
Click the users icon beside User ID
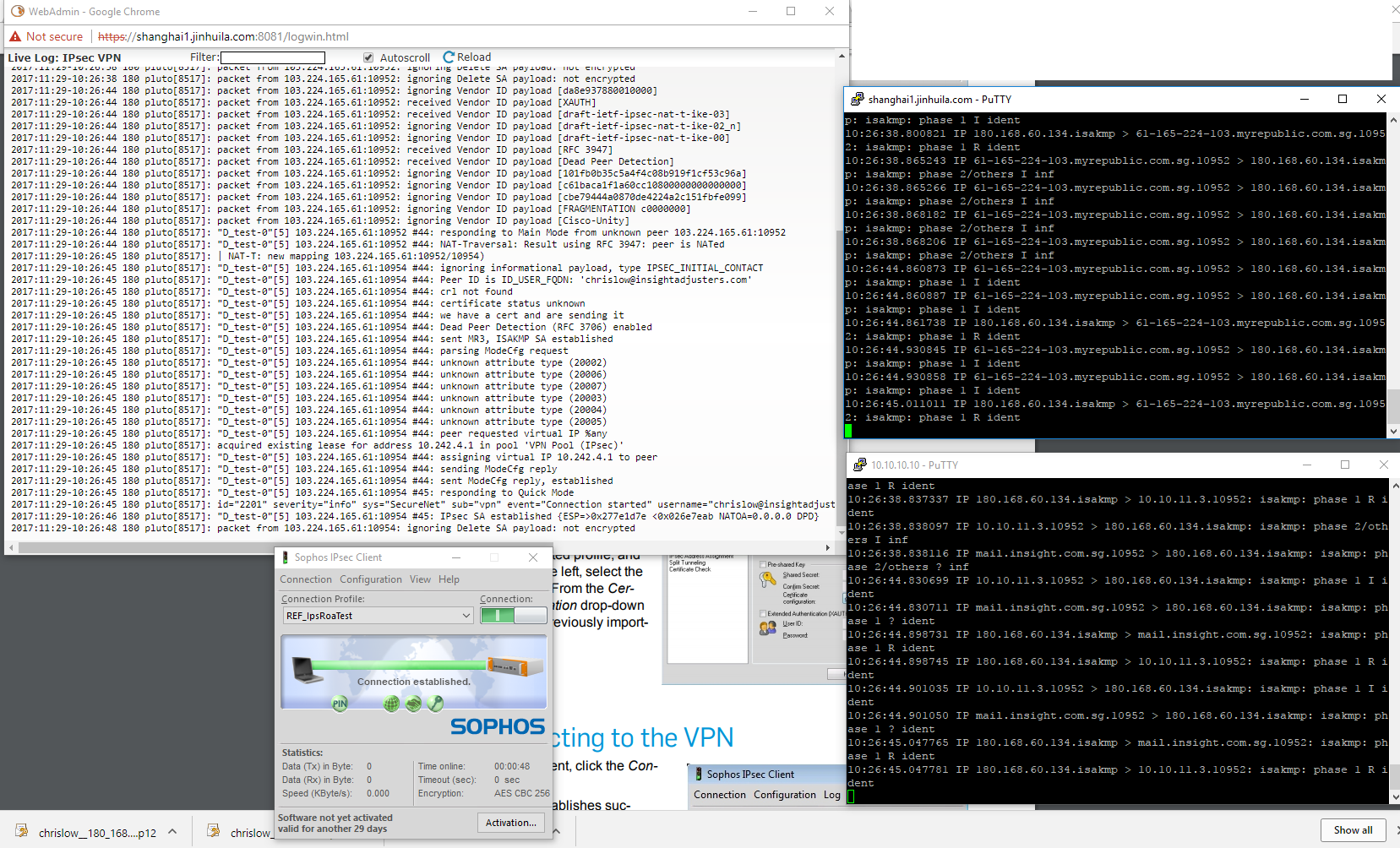pyautogui.click(x=767, y=628)
